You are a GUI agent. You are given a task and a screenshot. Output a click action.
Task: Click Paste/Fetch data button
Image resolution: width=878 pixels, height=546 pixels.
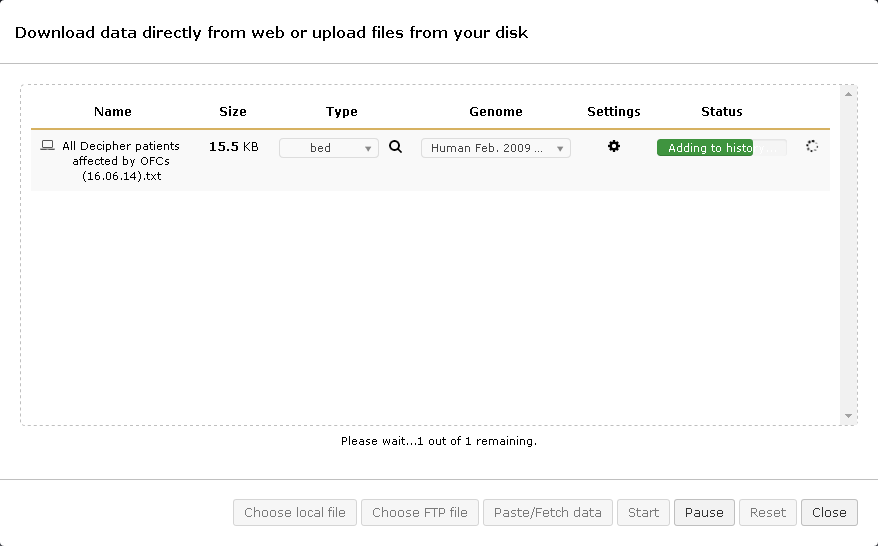pos(548,512)
